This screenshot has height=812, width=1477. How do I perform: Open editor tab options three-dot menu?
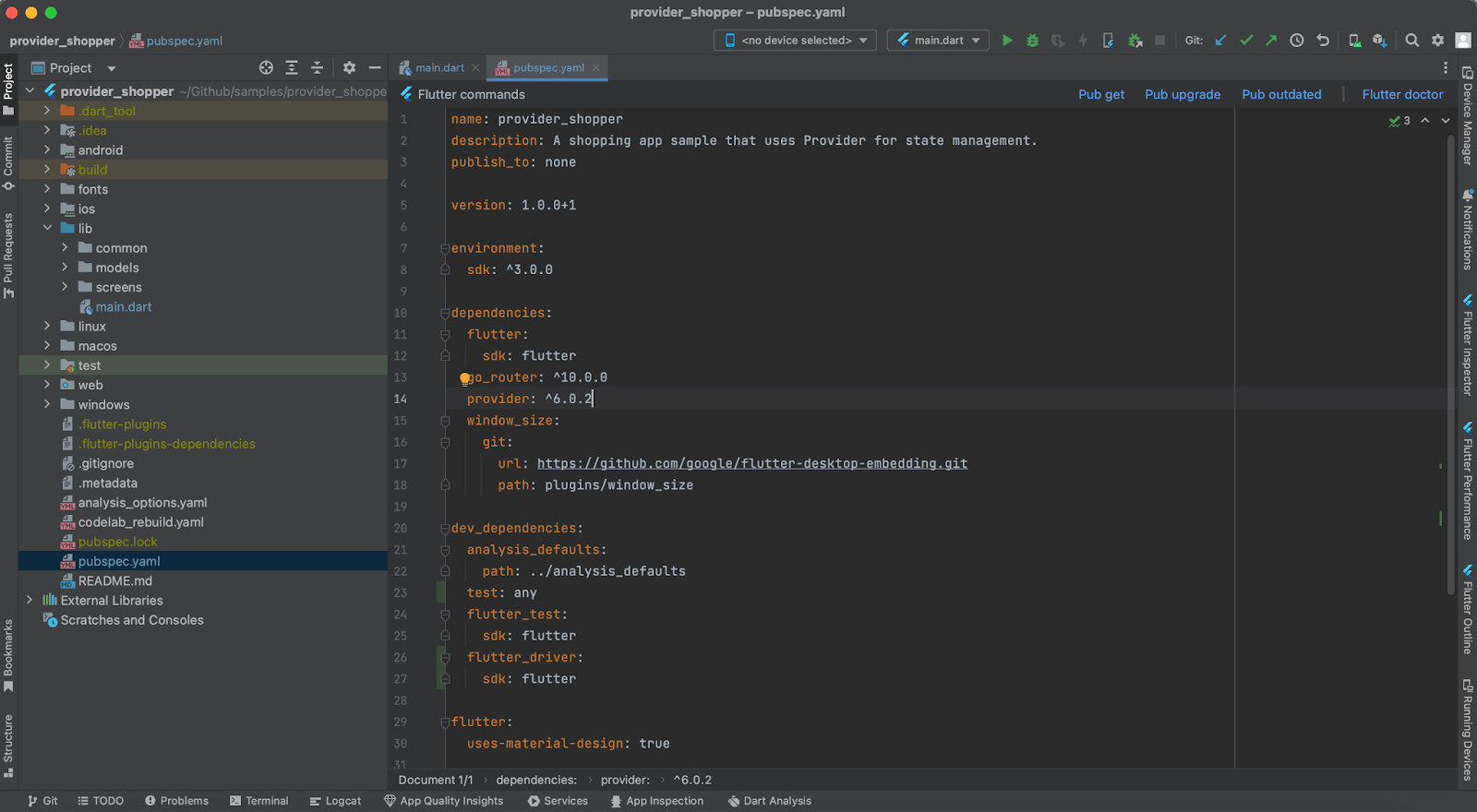(1446, 67)
